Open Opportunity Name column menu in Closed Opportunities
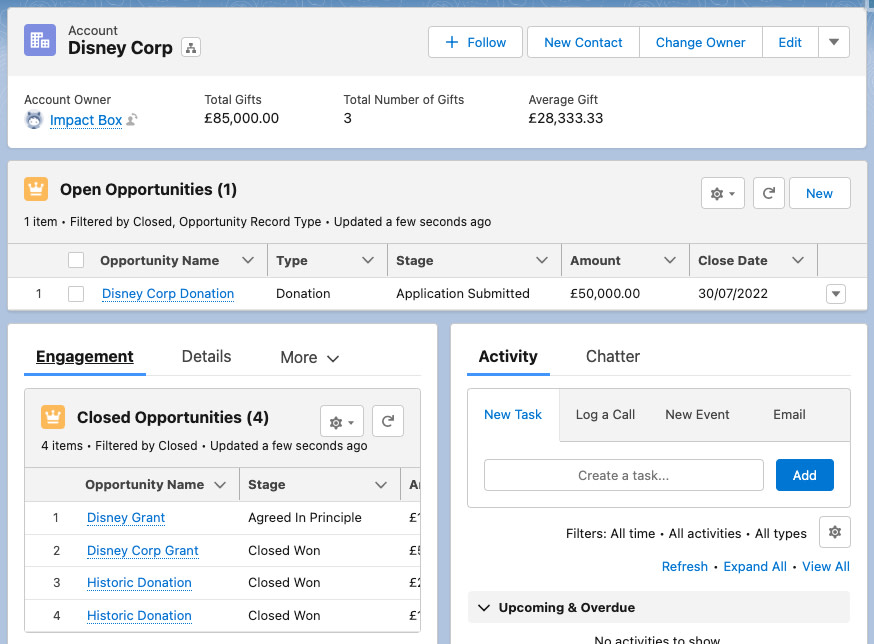This screenshot has width=874, height=644. (x=220, y=485)
